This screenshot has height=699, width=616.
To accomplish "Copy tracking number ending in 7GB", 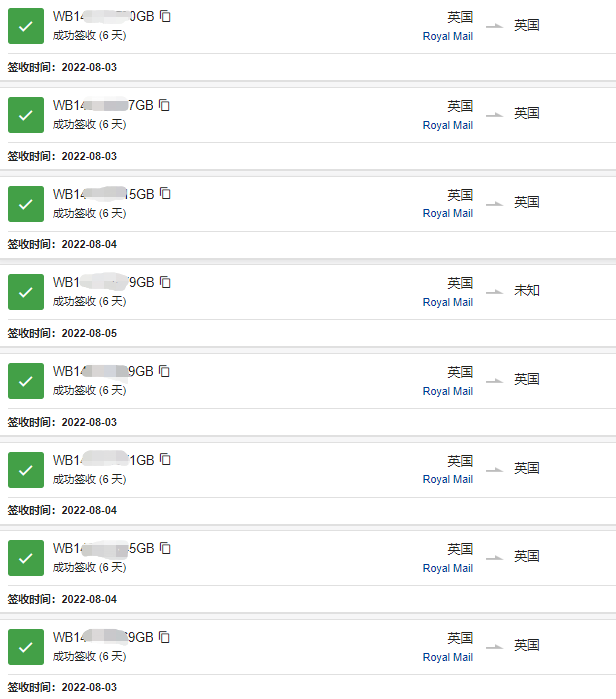I will (164, 105).
